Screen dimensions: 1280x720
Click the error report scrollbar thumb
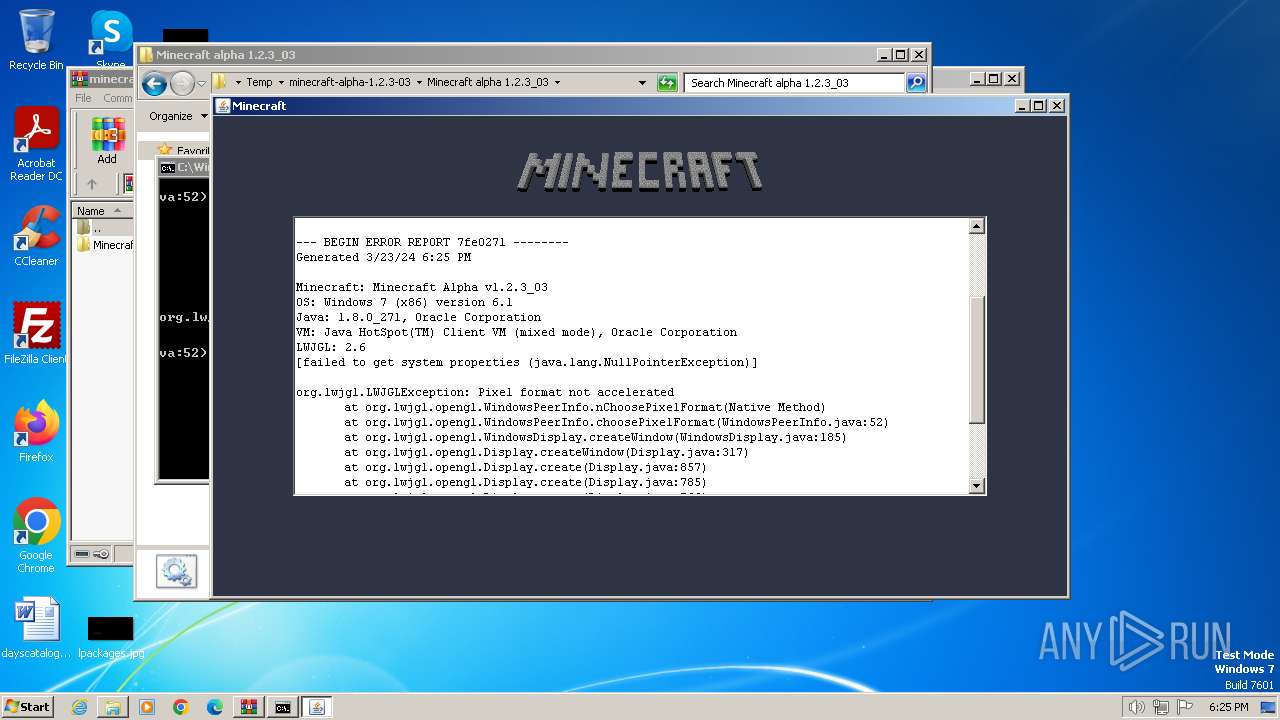(x=977, y=360)
